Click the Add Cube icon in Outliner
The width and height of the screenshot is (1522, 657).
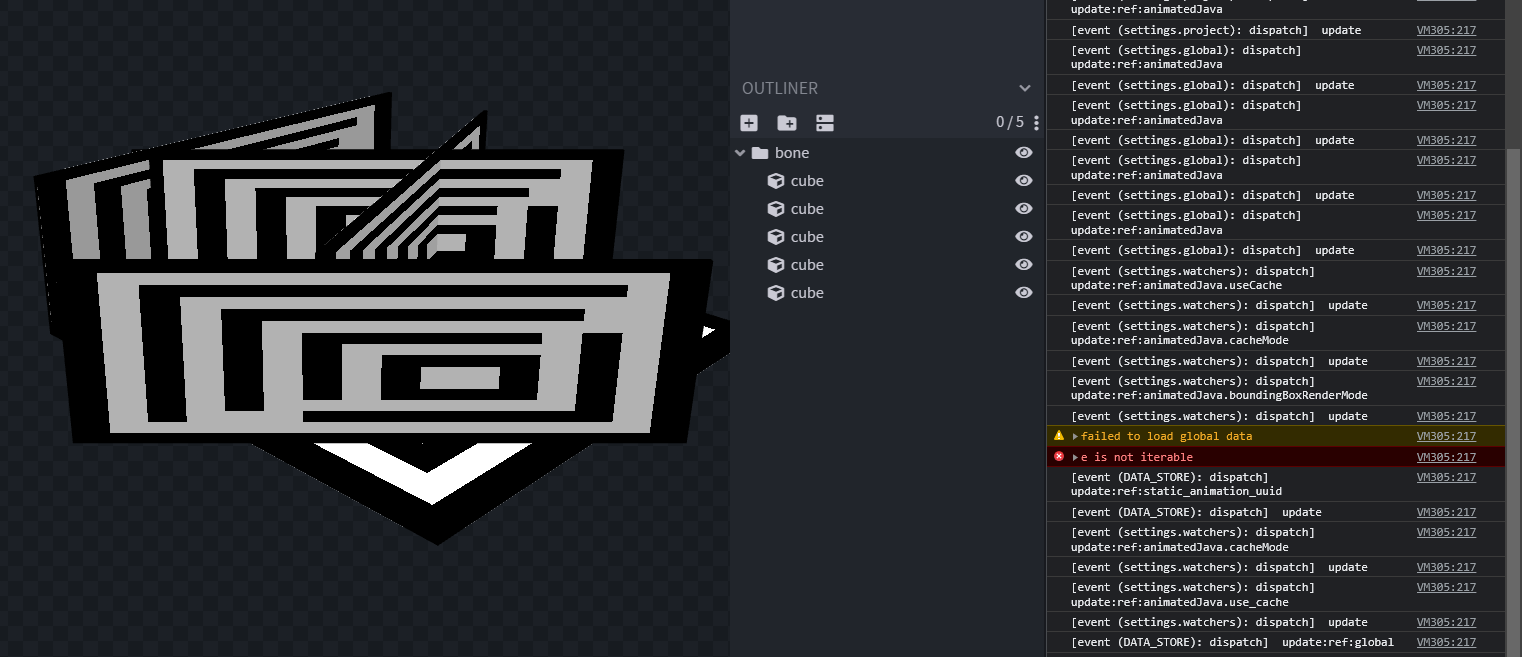pos(749,123)
